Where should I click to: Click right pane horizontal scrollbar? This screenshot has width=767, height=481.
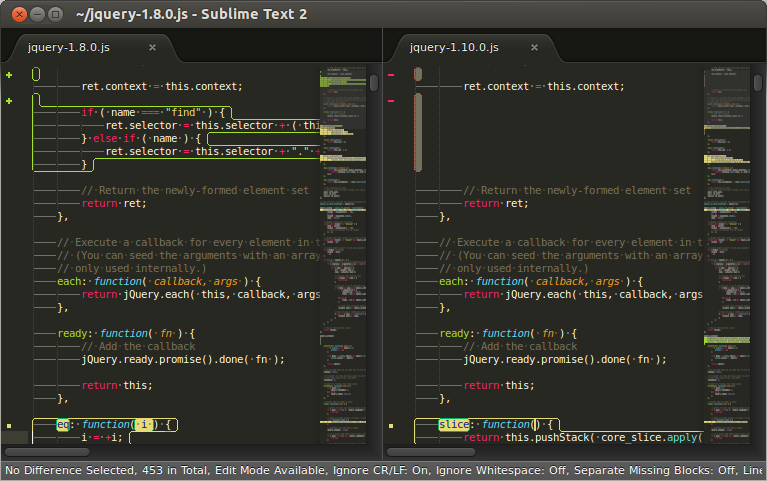(x=430, y=452)
